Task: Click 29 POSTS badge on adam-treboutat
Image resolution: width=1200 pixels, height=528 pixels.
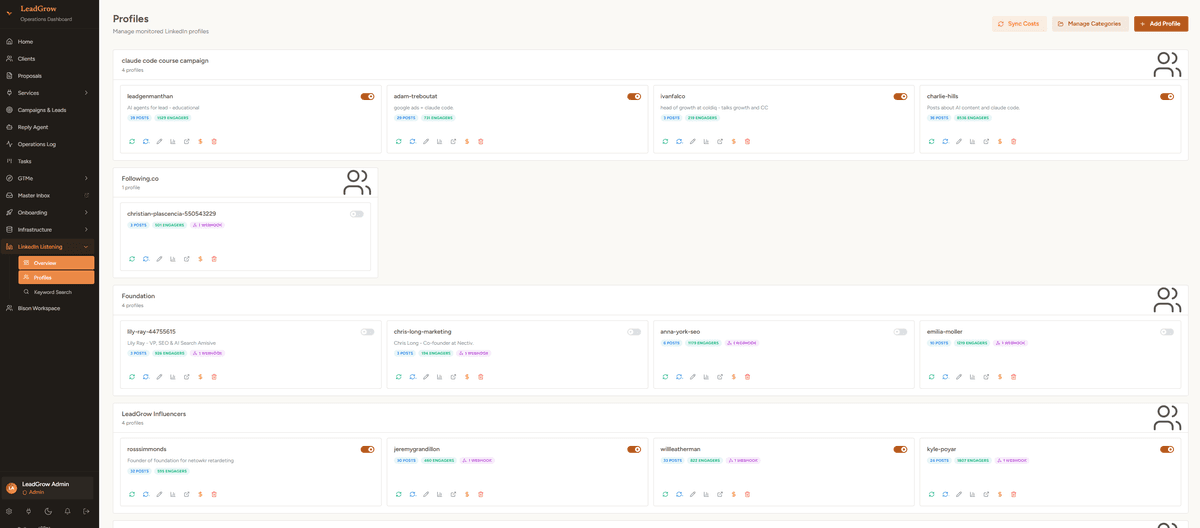Action: 406,118
